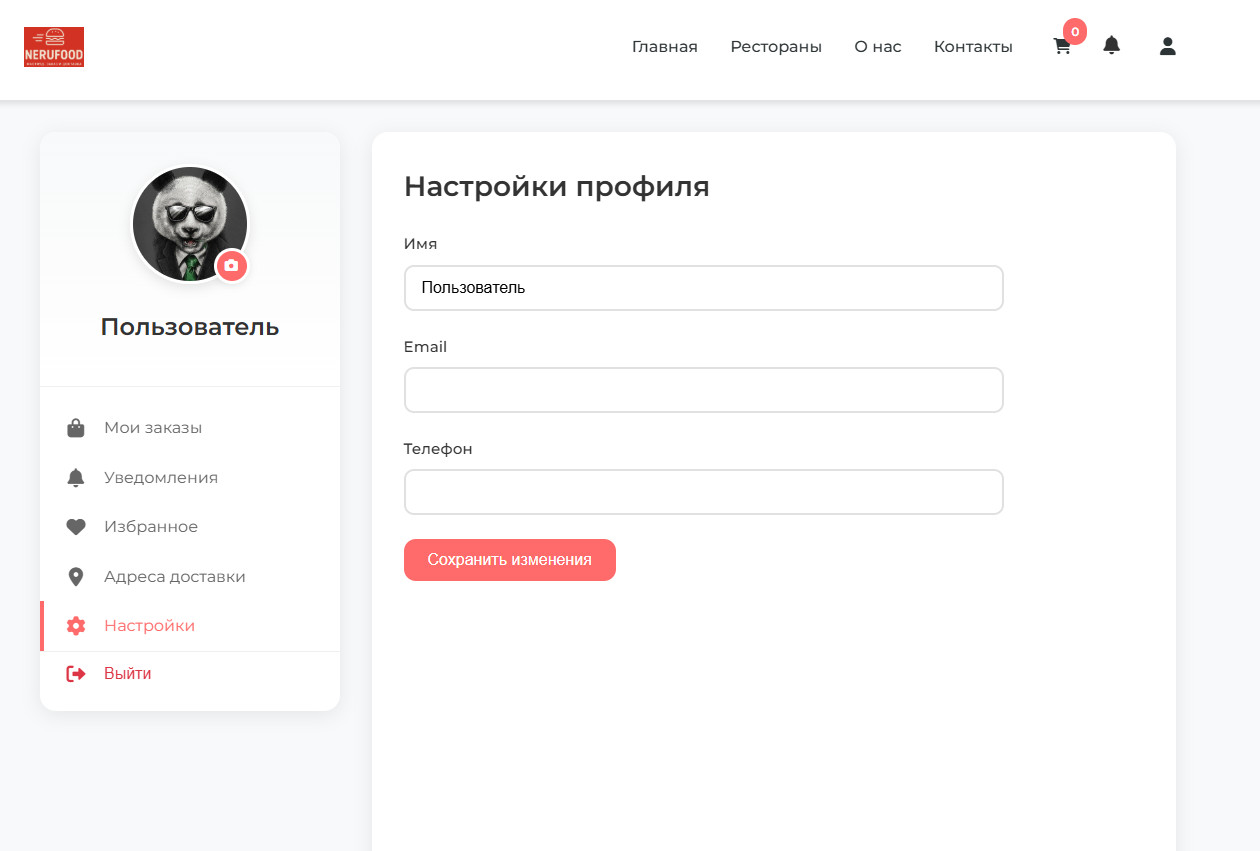This screenshot has height=851, width=1260.
Task: Click the heart icon for favorites
Action: click(76, 527)
